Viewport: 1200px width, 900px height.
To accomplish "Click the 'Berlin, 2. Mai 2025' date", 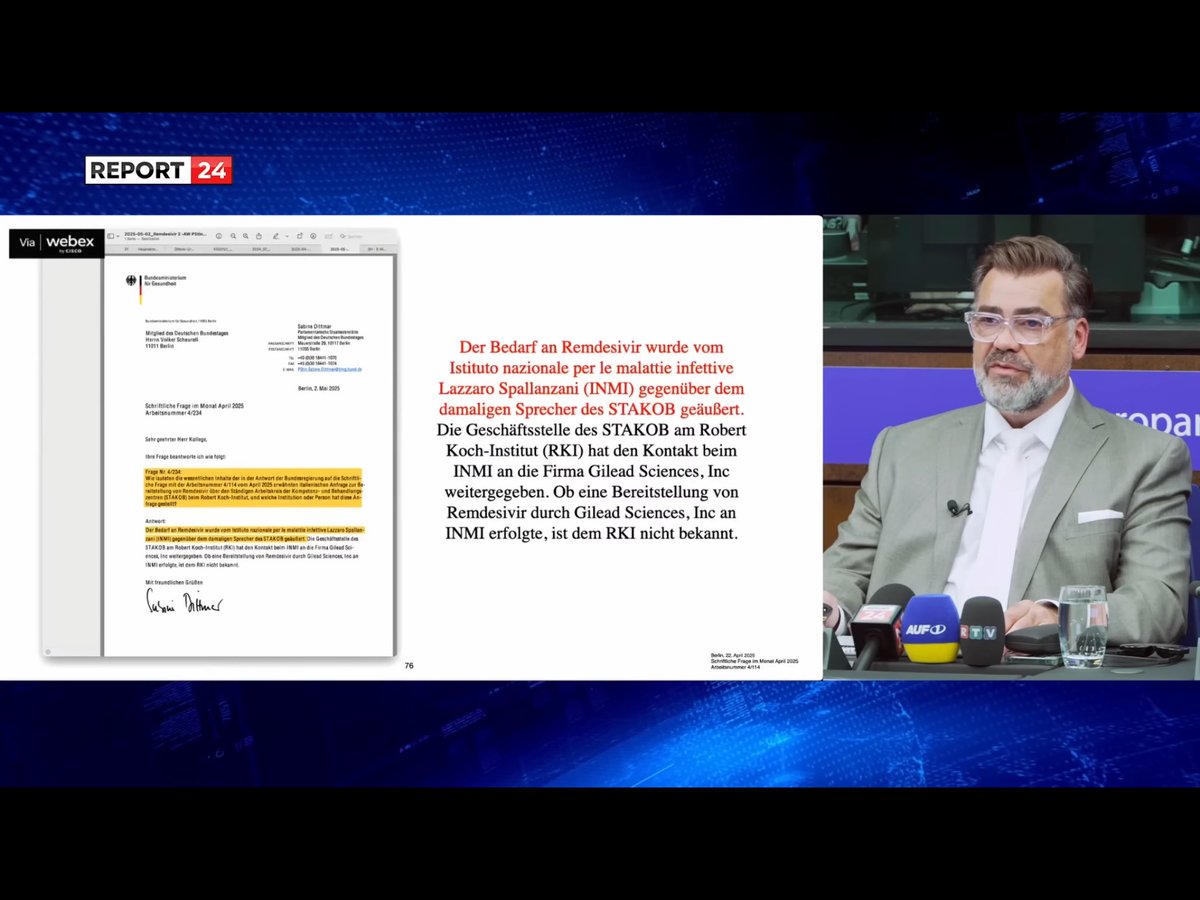I will (x=319, y=387).
